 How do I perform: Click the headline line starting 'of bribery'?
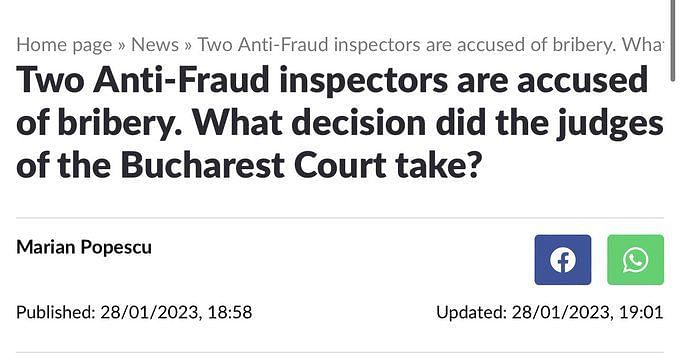[x=340, y=124]
